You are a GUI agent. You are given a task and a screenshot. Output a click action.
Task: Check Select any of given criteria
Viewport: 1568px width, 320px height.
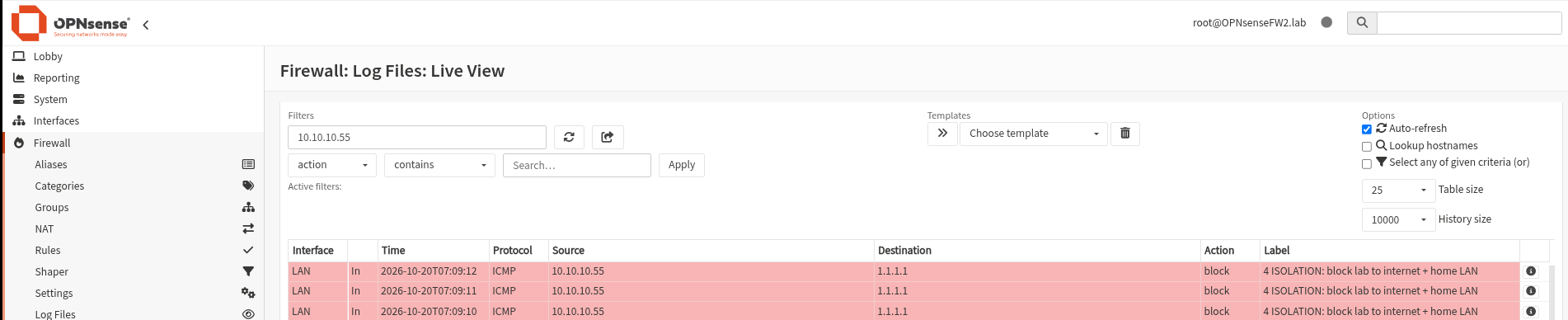point(1367,164)
